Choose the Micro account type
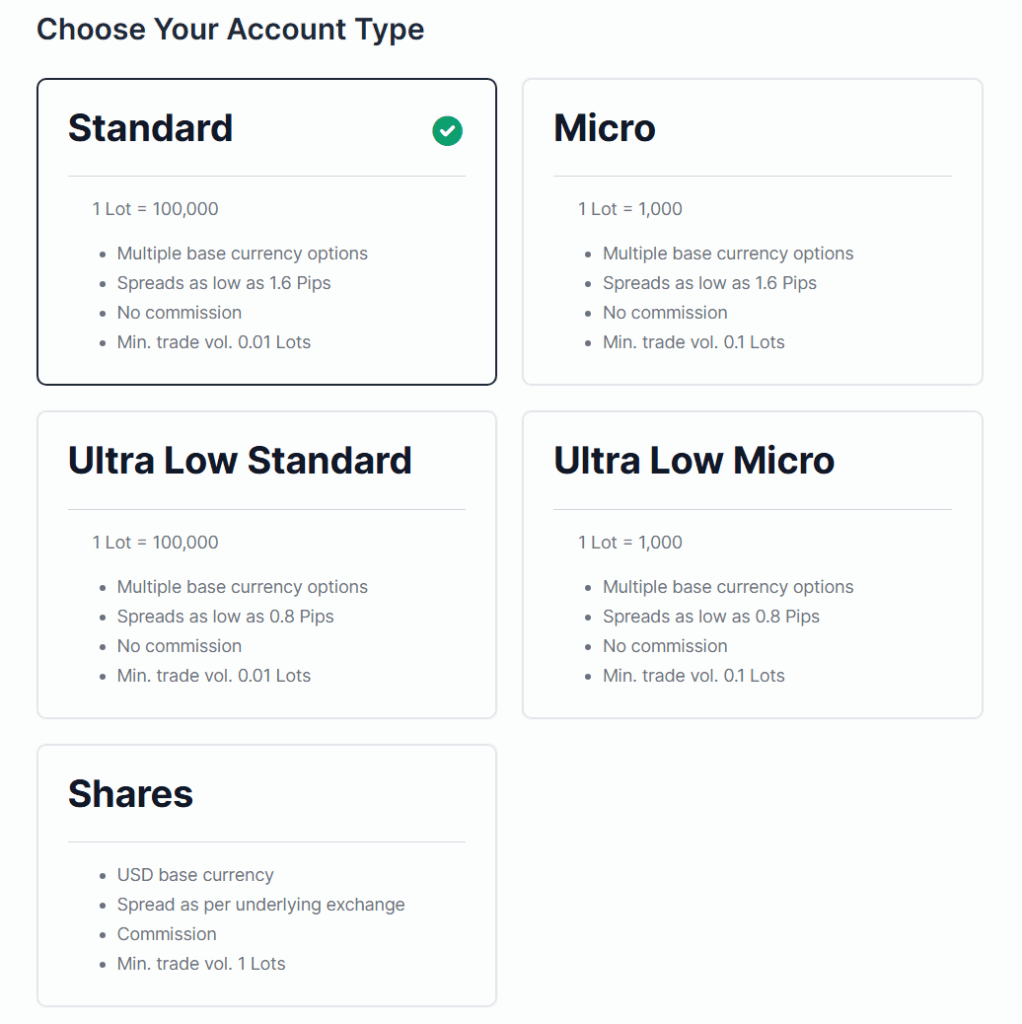 pos(752,232)
